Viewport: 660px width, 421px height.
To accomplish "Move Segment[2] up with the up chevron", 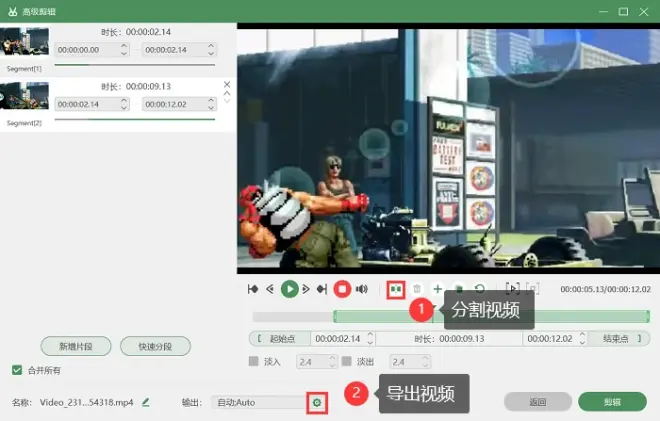I will (227, 93).
